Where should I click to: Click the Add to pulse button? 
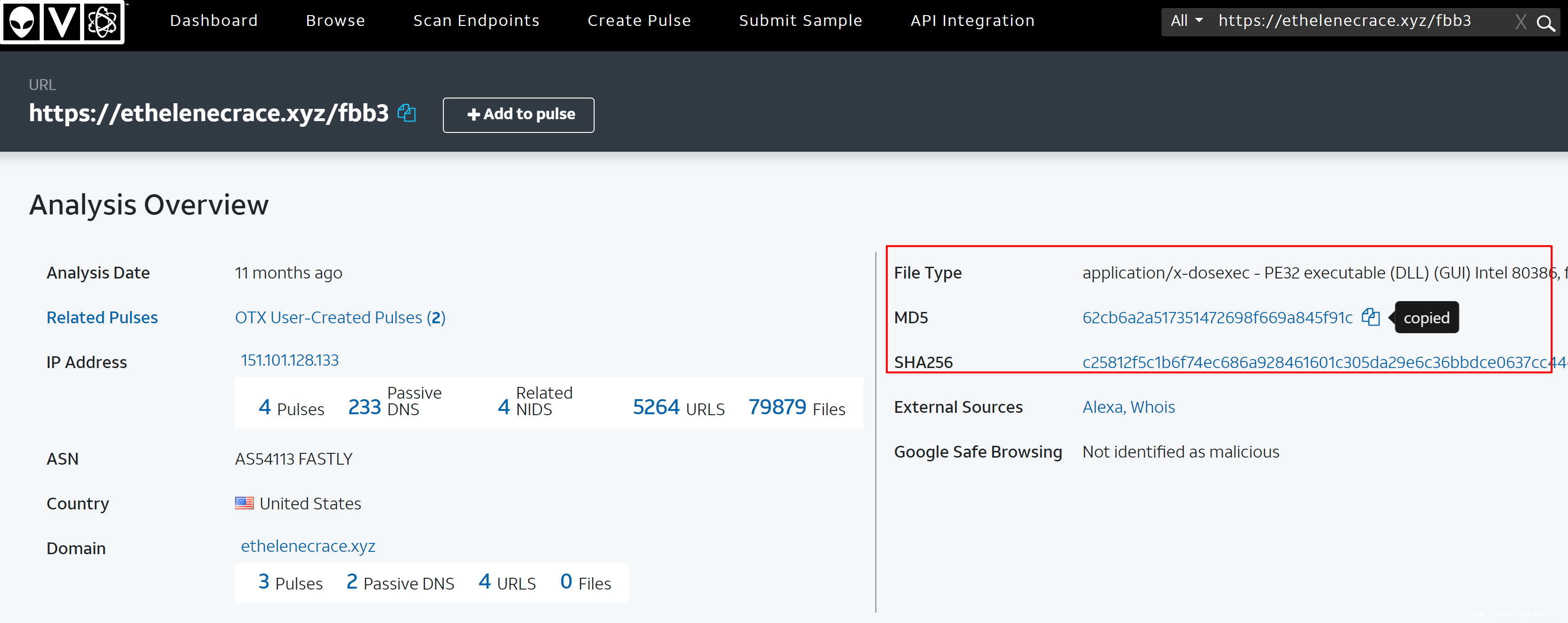[x=519, y=115]
